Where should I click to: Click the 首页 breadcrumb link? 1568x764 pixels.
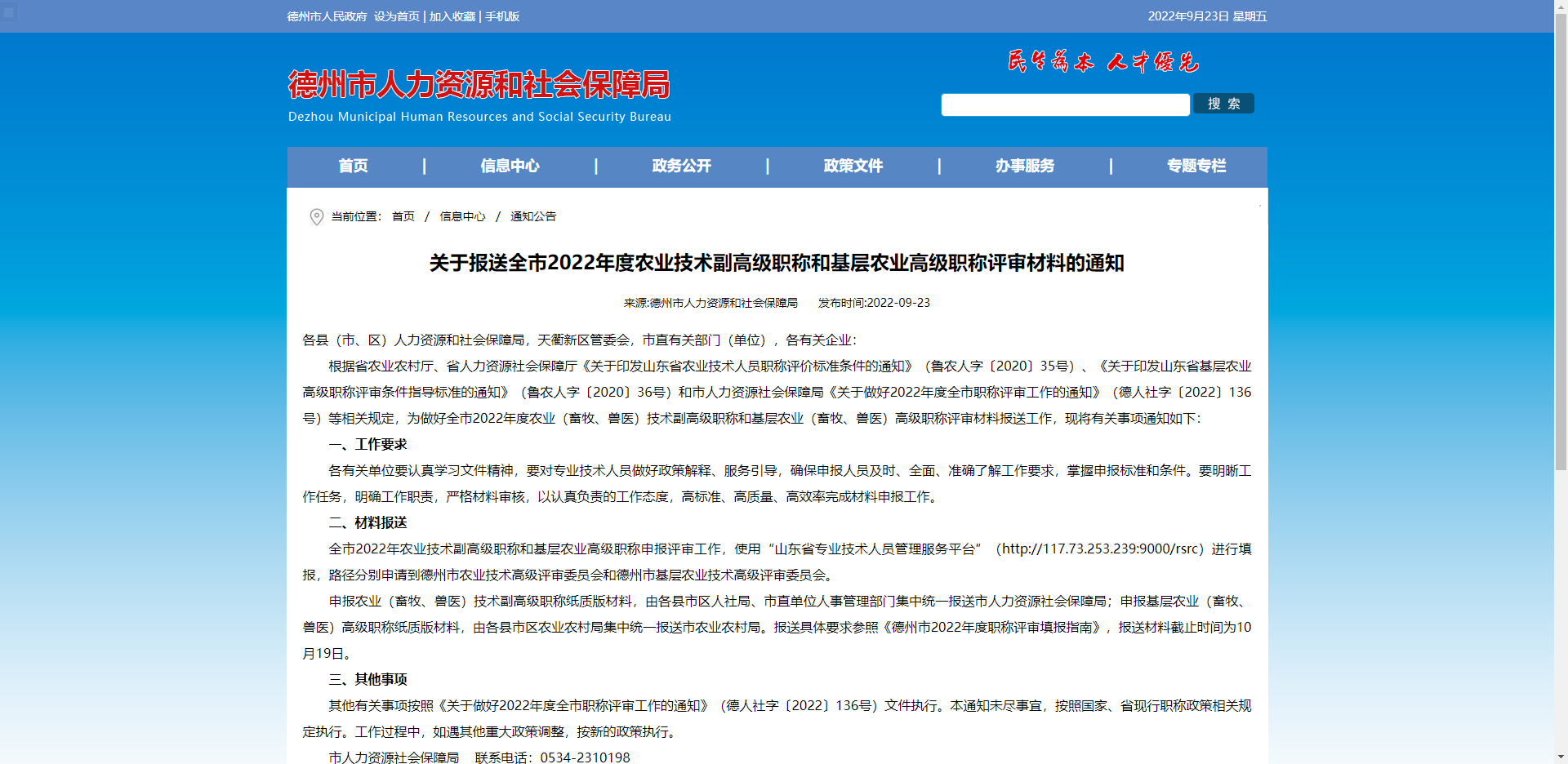[x=403, y=216]
